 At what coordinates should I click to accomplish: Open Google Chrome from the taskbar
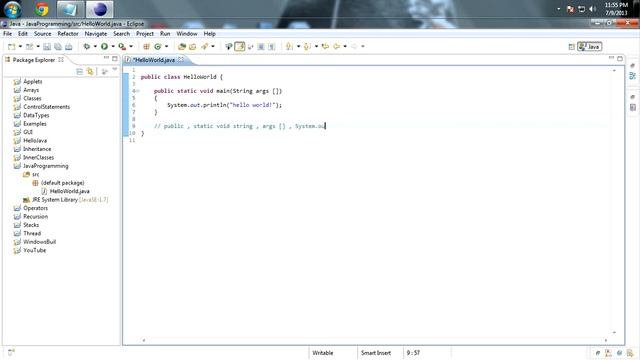point(41,9)
